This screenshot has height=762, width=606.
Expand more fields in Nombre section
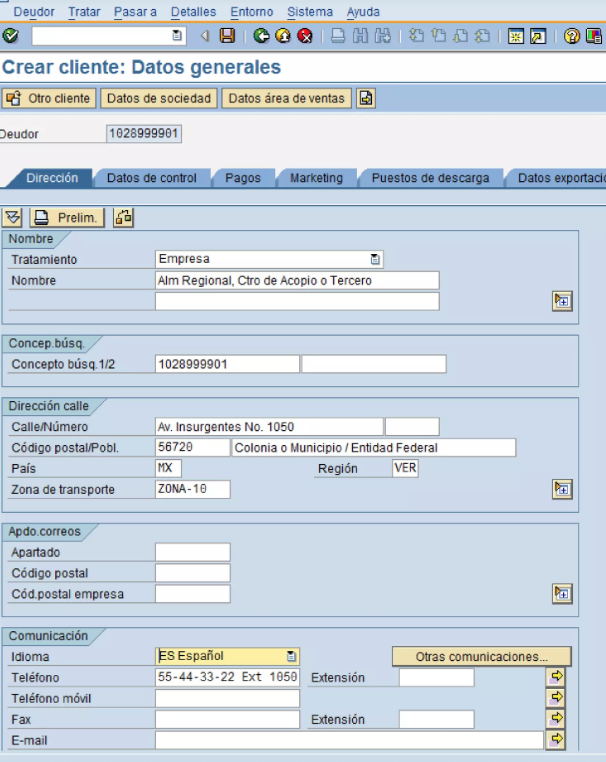coord(562,301)
